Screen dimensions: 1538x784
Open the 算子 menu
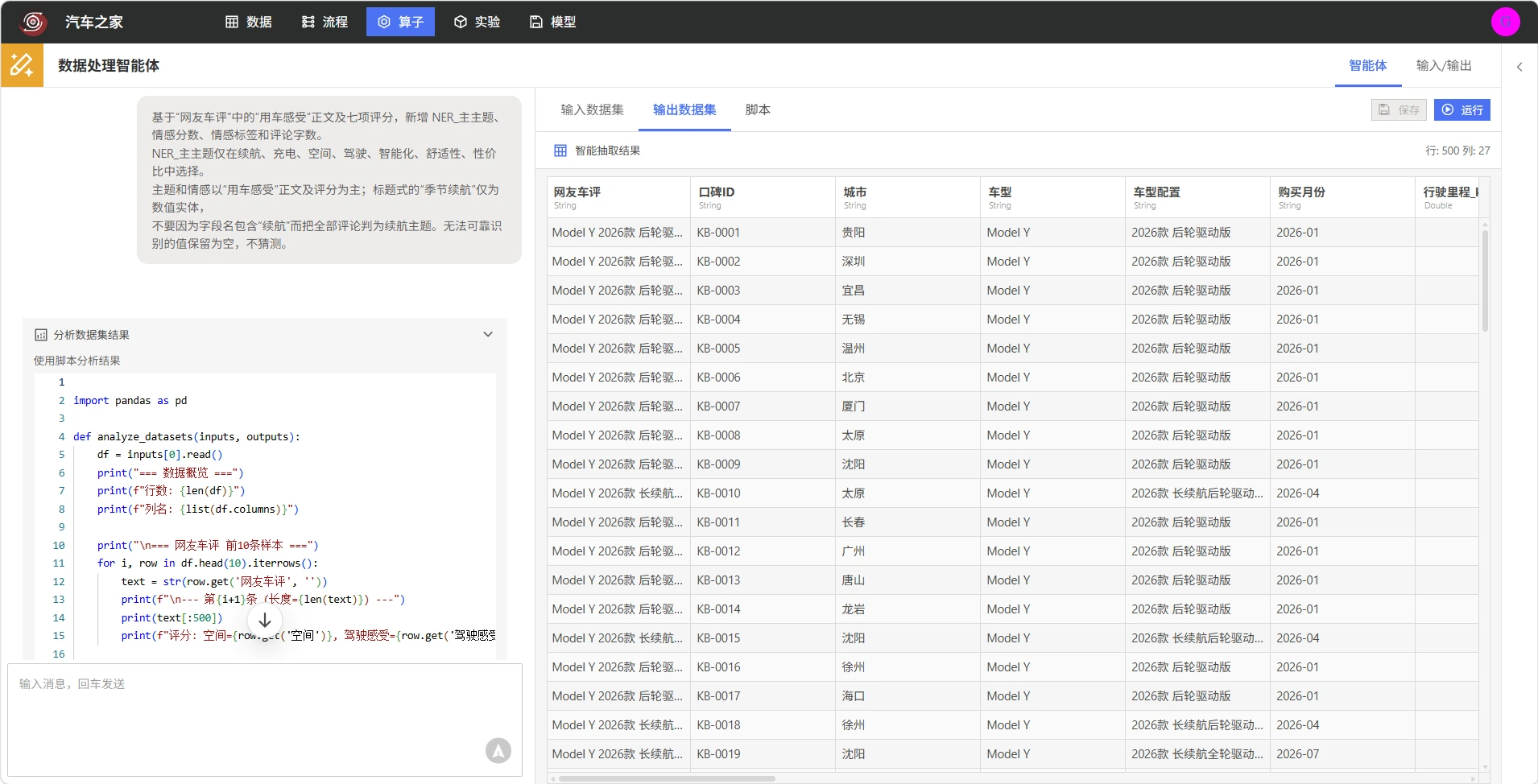pyautogui.click(x=400, y=22)
